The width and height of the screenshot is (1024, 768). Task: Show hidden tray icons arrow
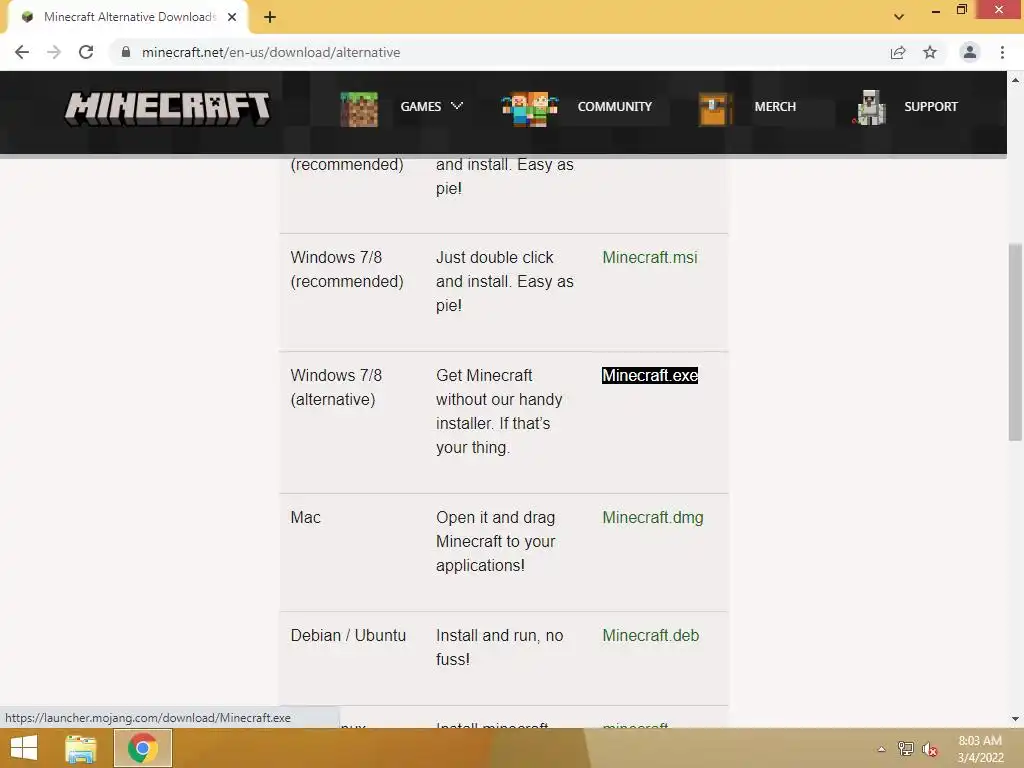[882, 749]
